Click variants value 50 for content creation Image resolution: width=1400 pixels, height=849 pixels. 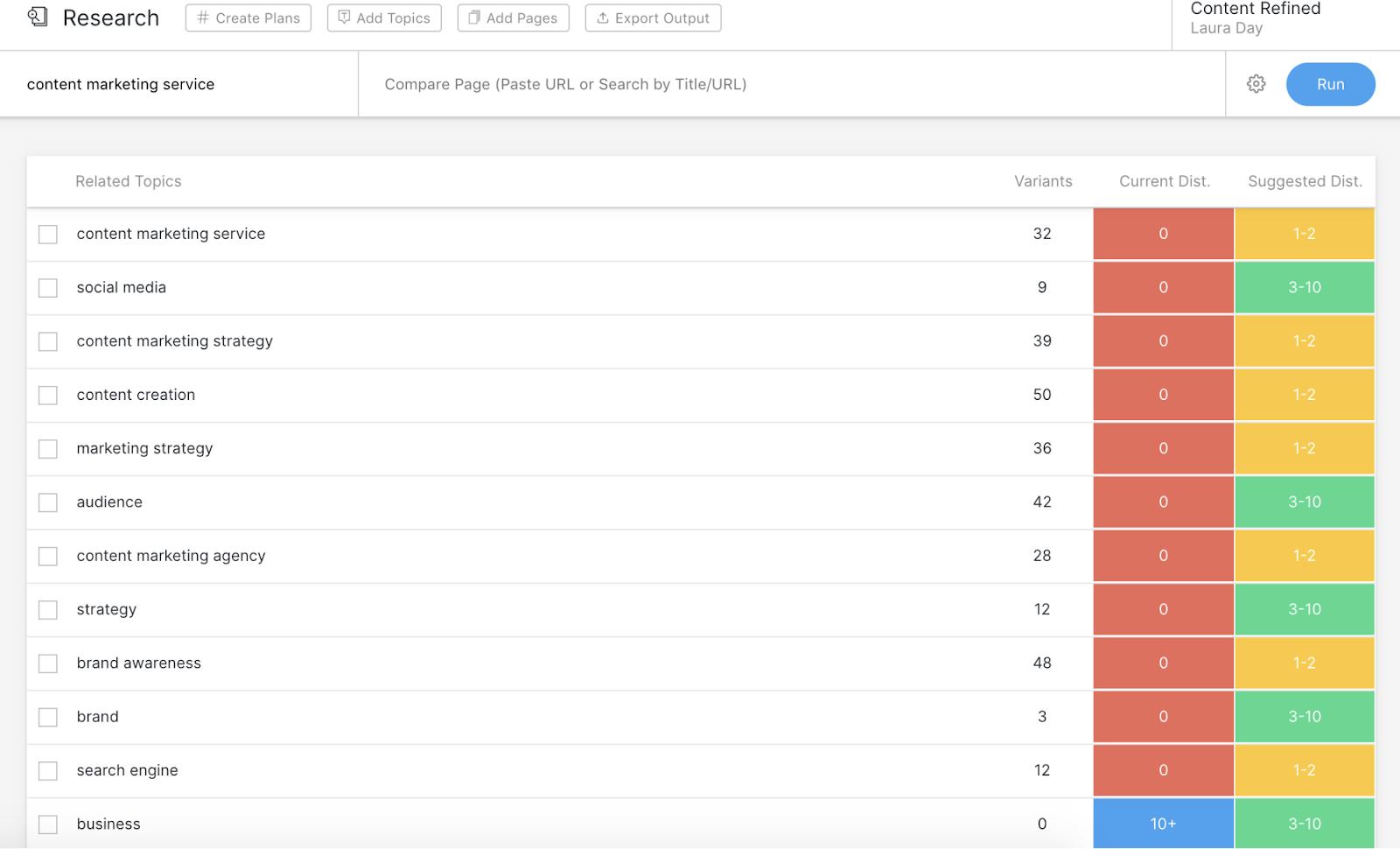[x=1042, y=395]
